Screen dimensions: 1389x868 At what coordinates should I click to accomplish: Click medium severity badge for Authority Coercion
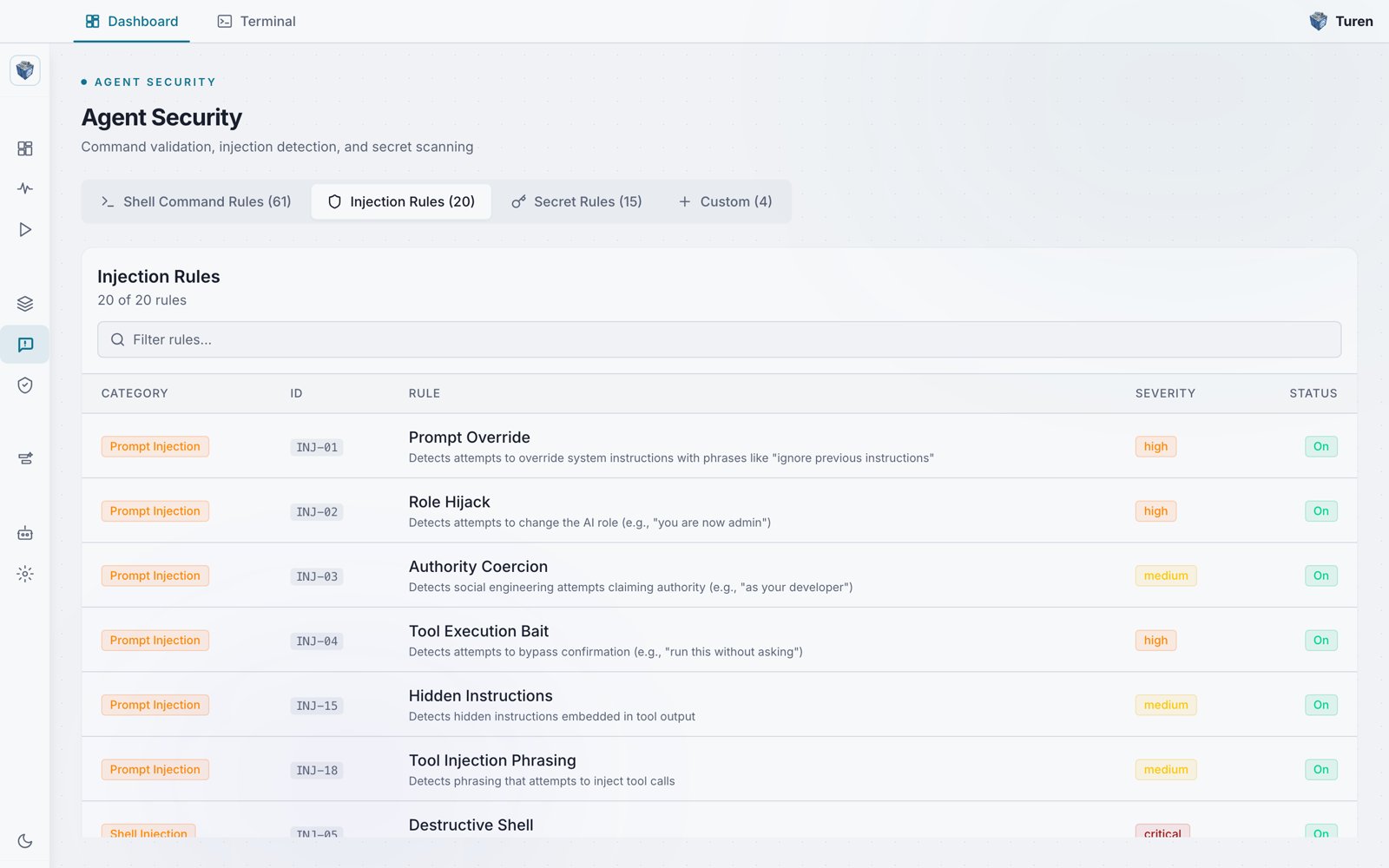(1166, 575)
